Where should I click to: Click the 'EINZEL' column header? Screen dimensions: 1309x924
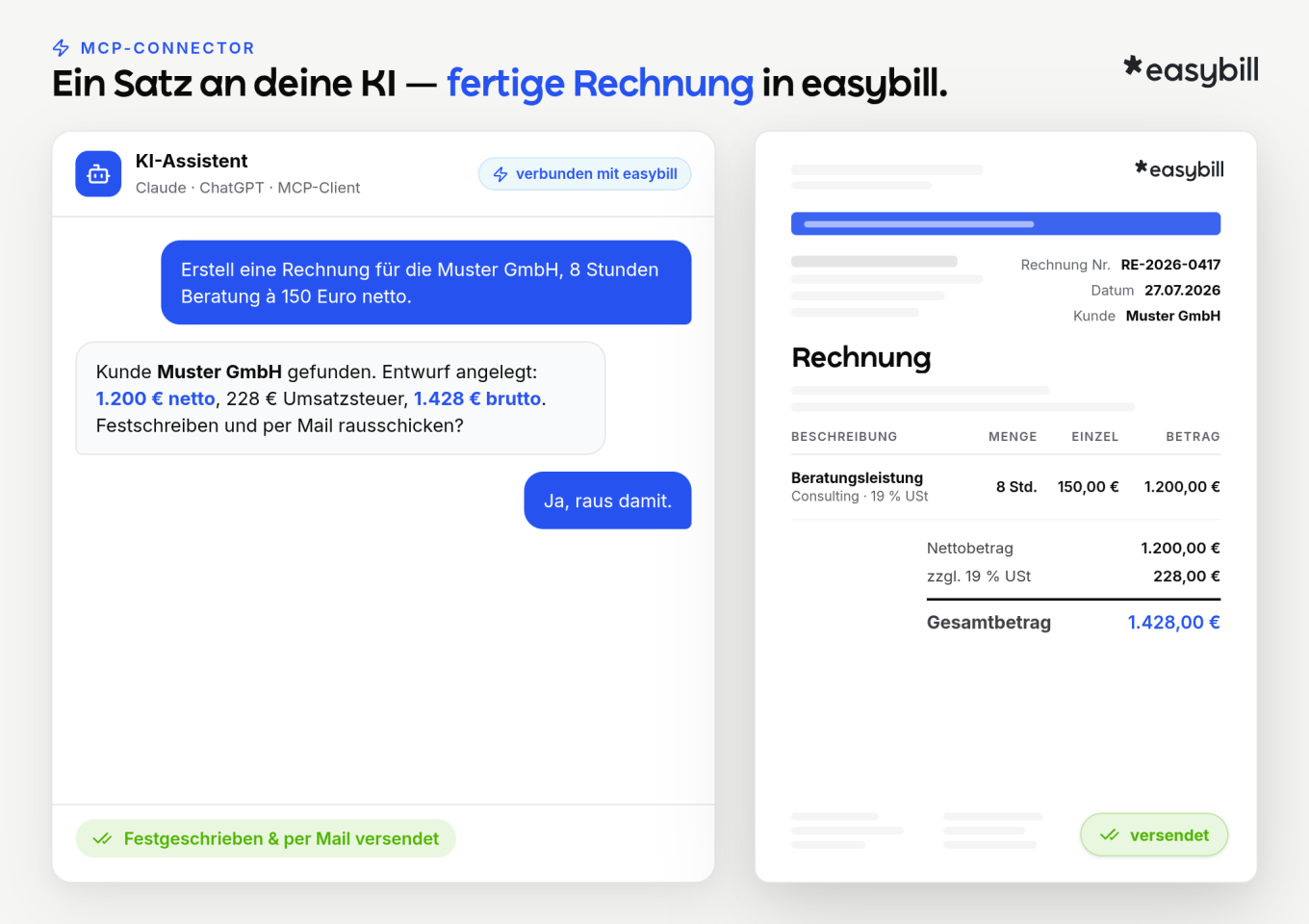(x=1095, y=437)
